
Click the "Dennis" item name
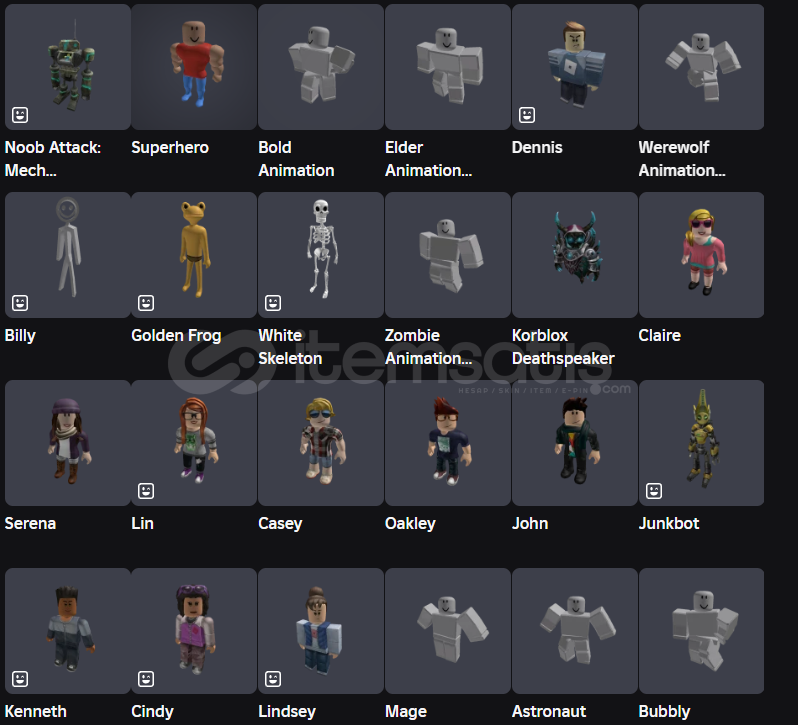537,148
